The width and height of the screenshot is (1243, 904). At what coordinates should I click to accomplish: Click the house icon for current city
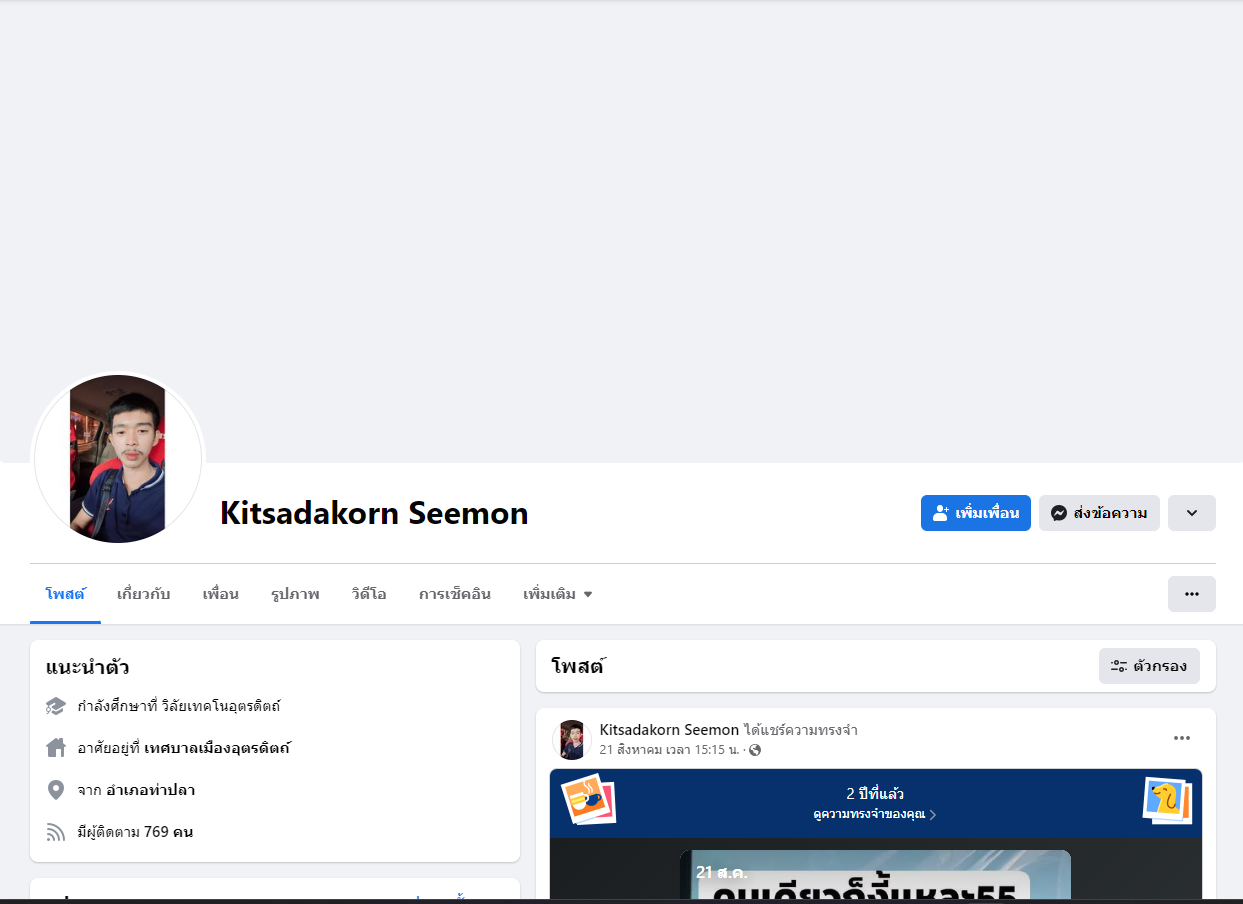click(x=56, y=748)
